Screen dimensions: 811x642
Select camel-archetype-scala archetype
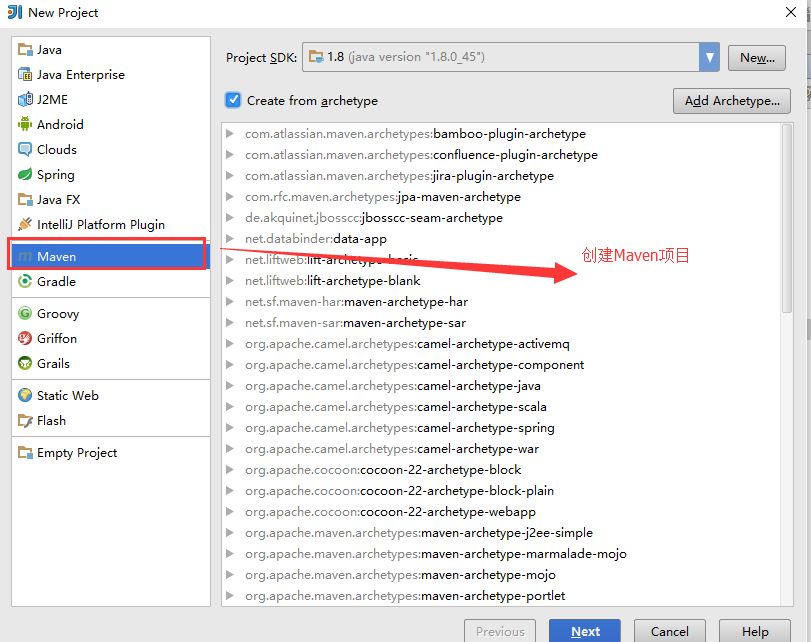pos(396,407)
